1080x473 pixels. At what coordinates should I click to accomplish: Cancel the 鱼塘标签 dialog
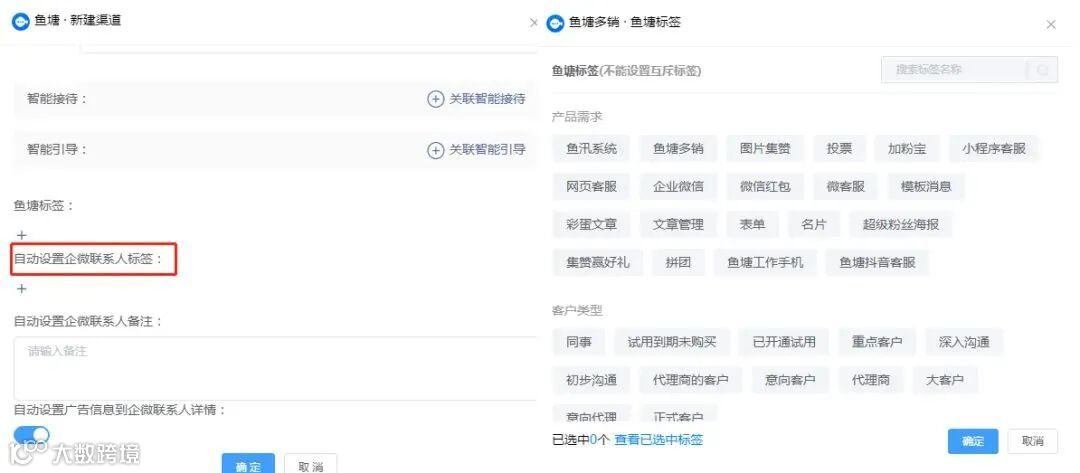point(1032,441)
